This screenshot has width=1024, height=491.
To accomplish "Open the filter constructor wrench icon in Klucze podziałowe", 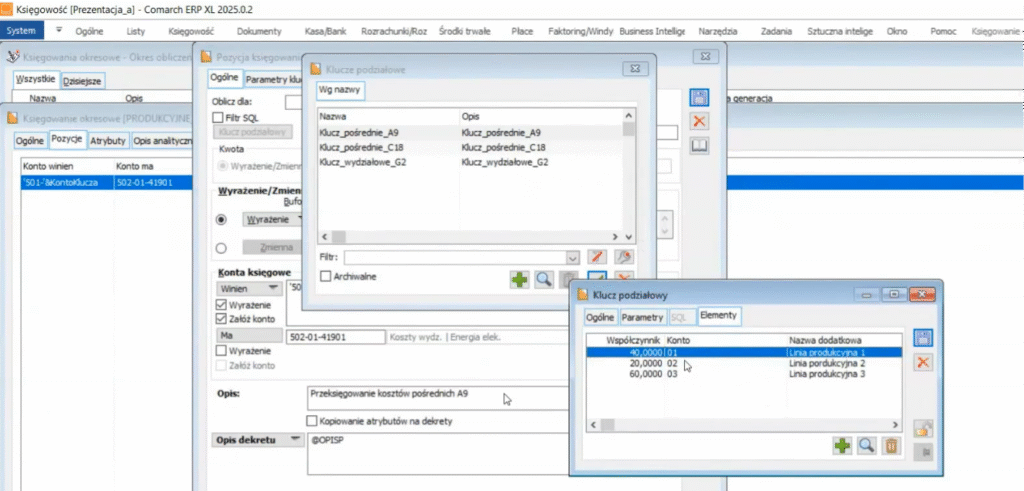I will tap(624, 257).
